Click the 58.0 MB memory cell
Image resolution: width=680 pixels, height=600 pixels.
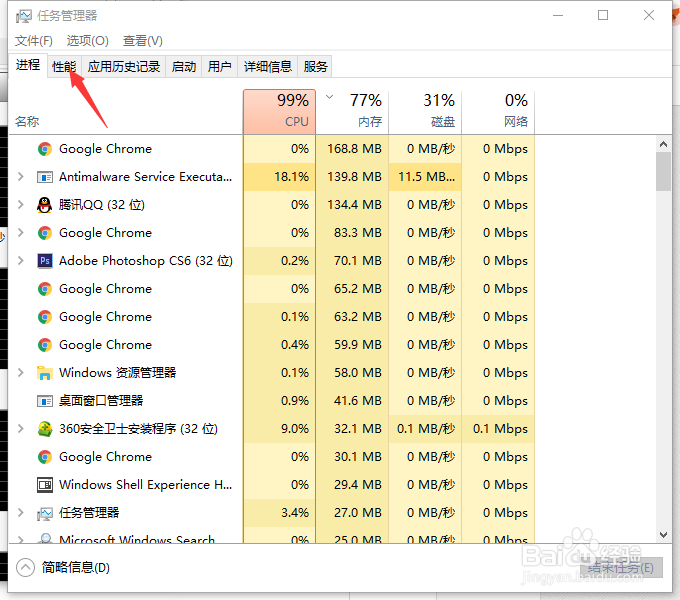352,373
